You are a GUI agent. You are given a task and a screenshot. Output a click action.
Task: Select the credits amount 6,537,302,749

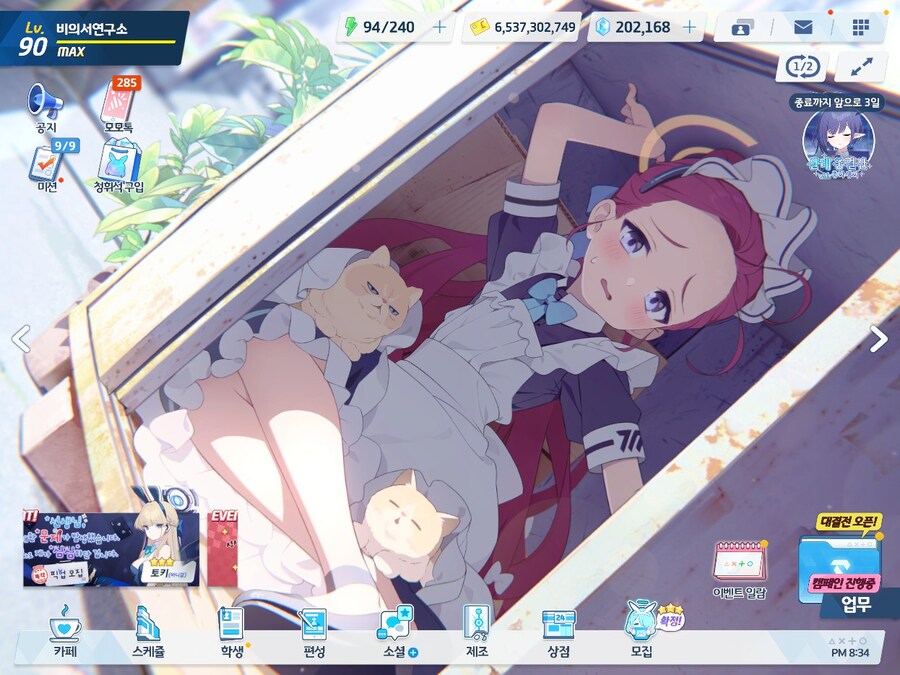(x=535, y=27)
